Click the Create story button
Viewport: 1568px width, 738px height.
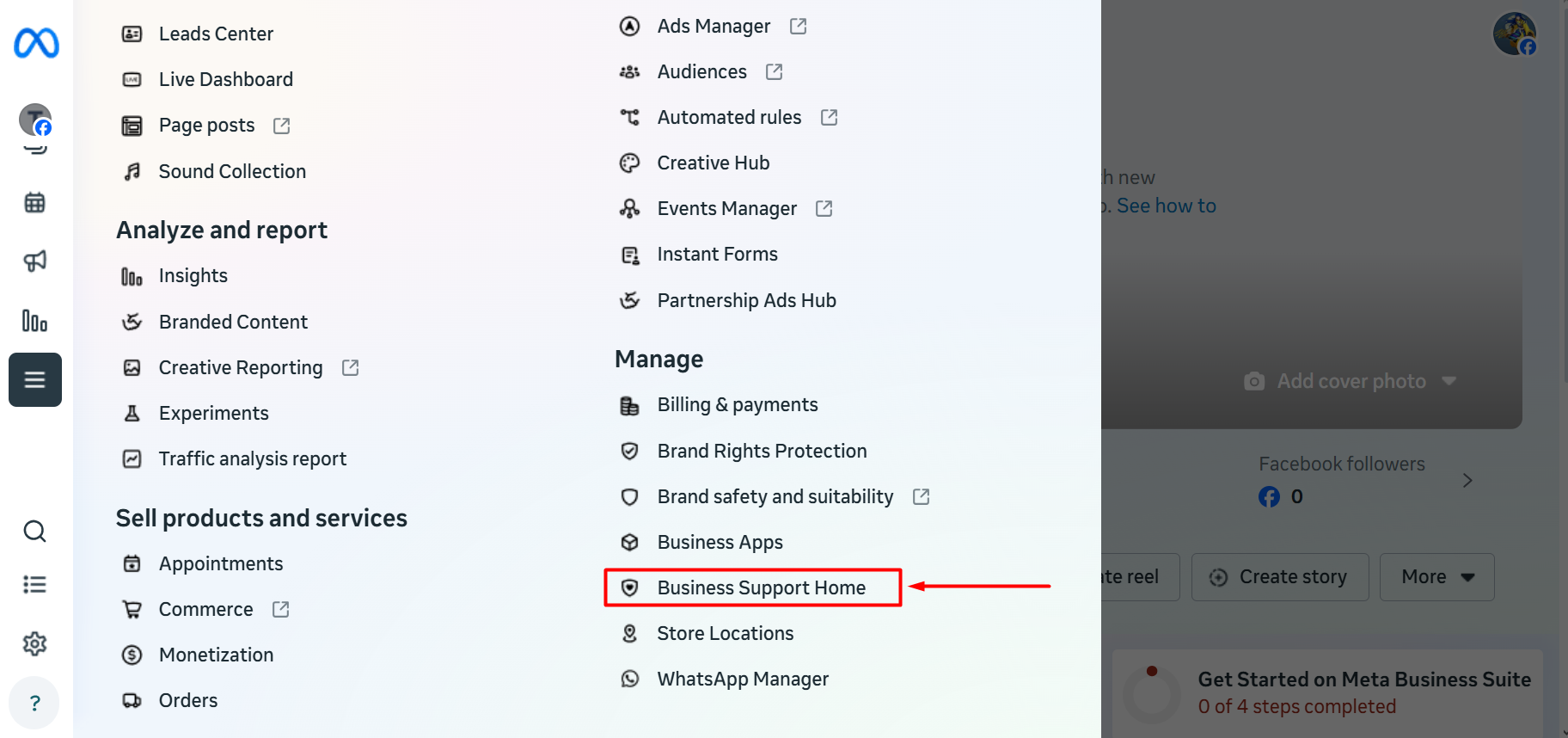click(x=1280, y=577)
